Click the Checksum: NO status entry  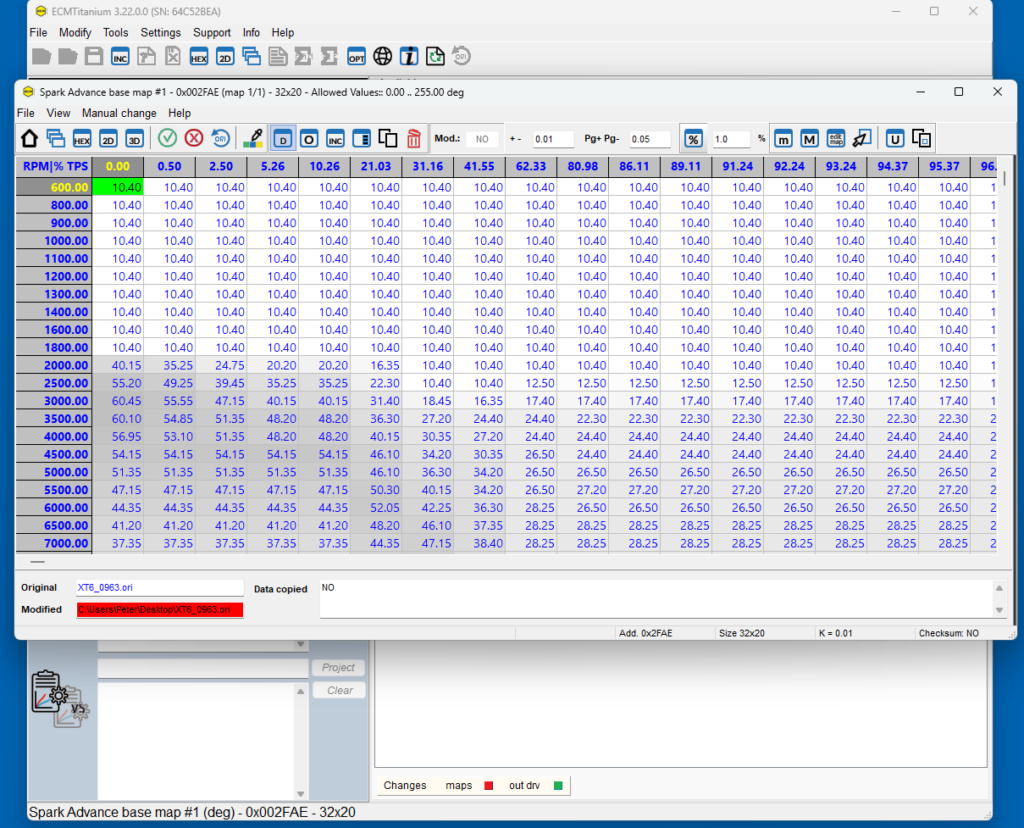pyautogui.click(x=948, y=633)
